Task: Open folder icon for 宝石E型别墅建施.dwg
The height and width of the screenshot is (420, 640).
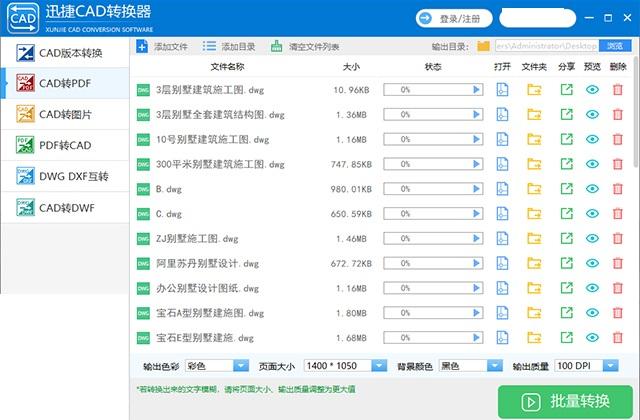Action: [x=534, y=338]
